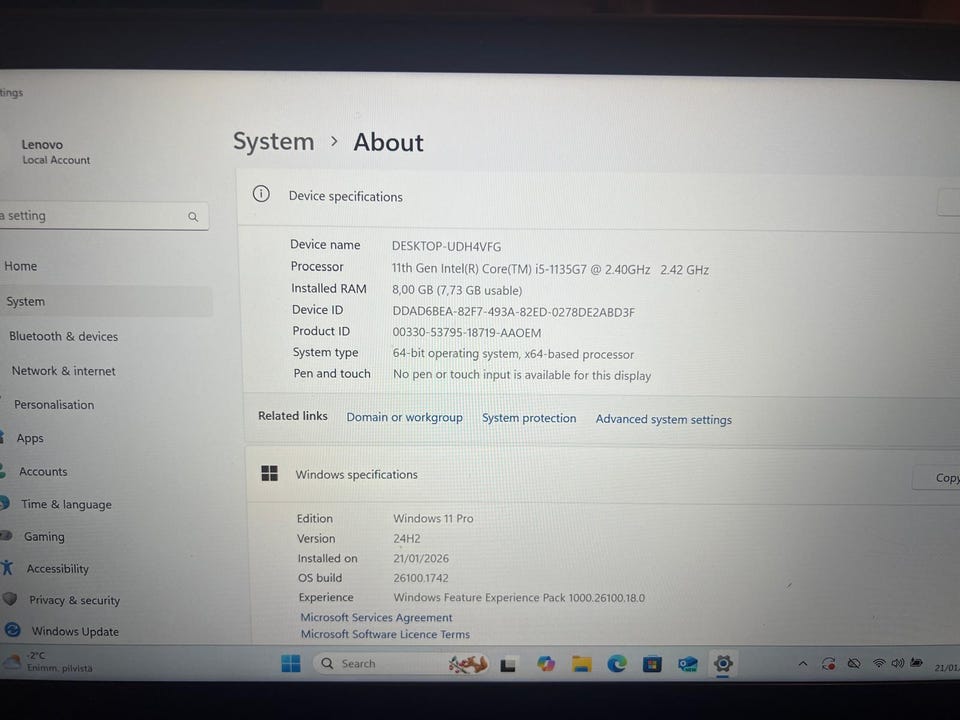Open Microsoft Software Licence Terms link

[385, 634]
